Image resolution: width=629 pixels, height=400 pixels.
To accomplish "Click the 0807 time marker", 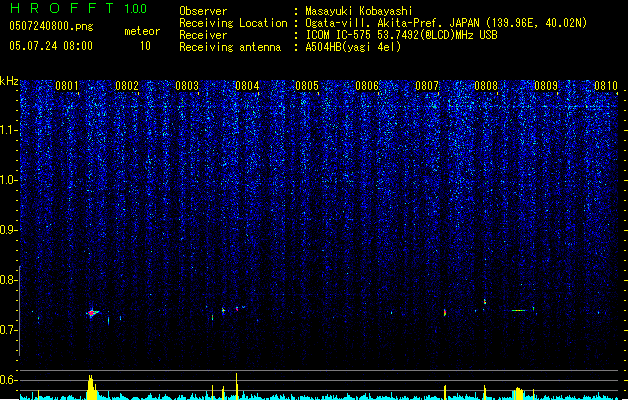I will tap(427, 86).
